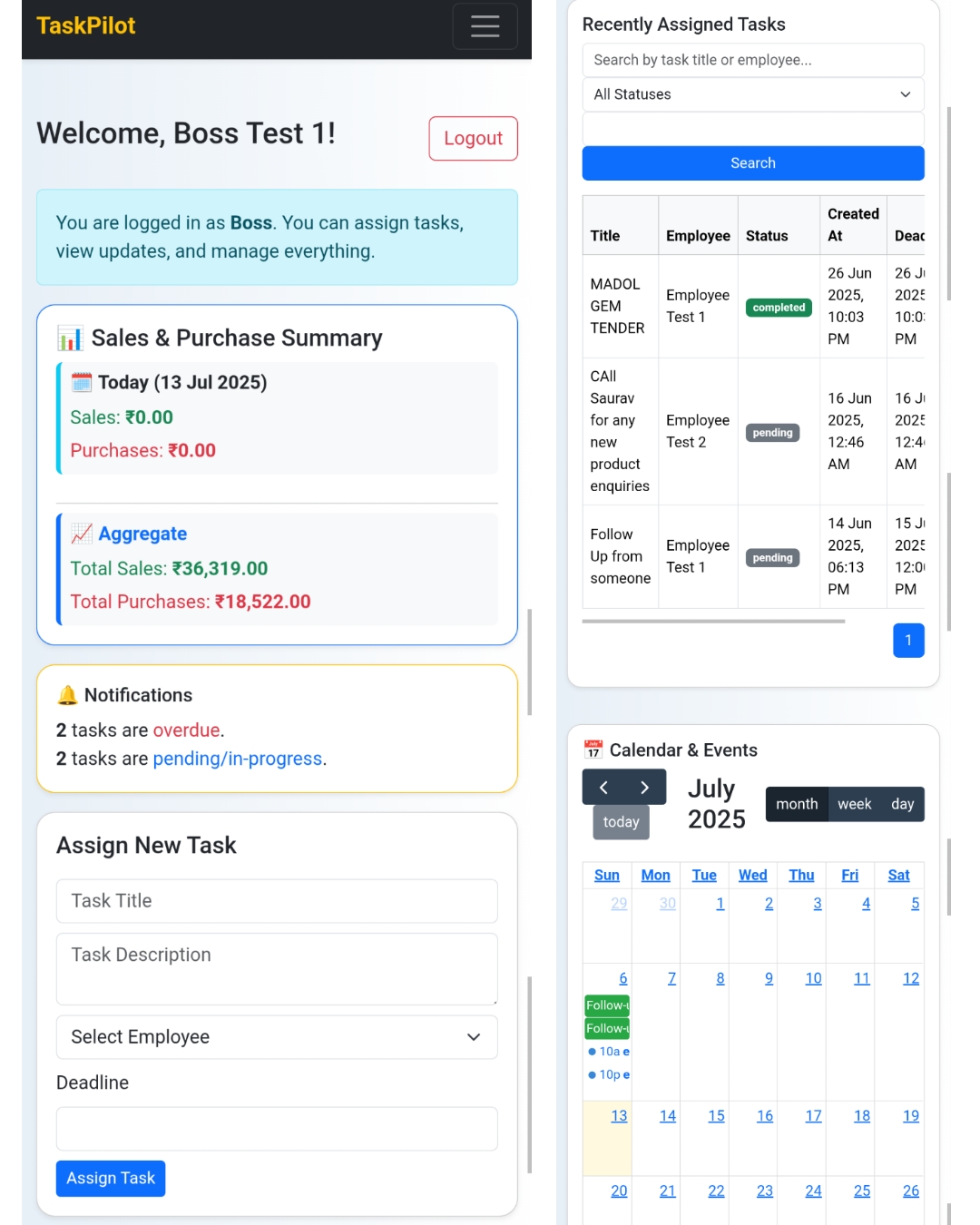Image resolution: width=980 pixels, height=1225 pixels.
Task: Click the TaskPilot brand logo
Action: (x=86, y=25)
